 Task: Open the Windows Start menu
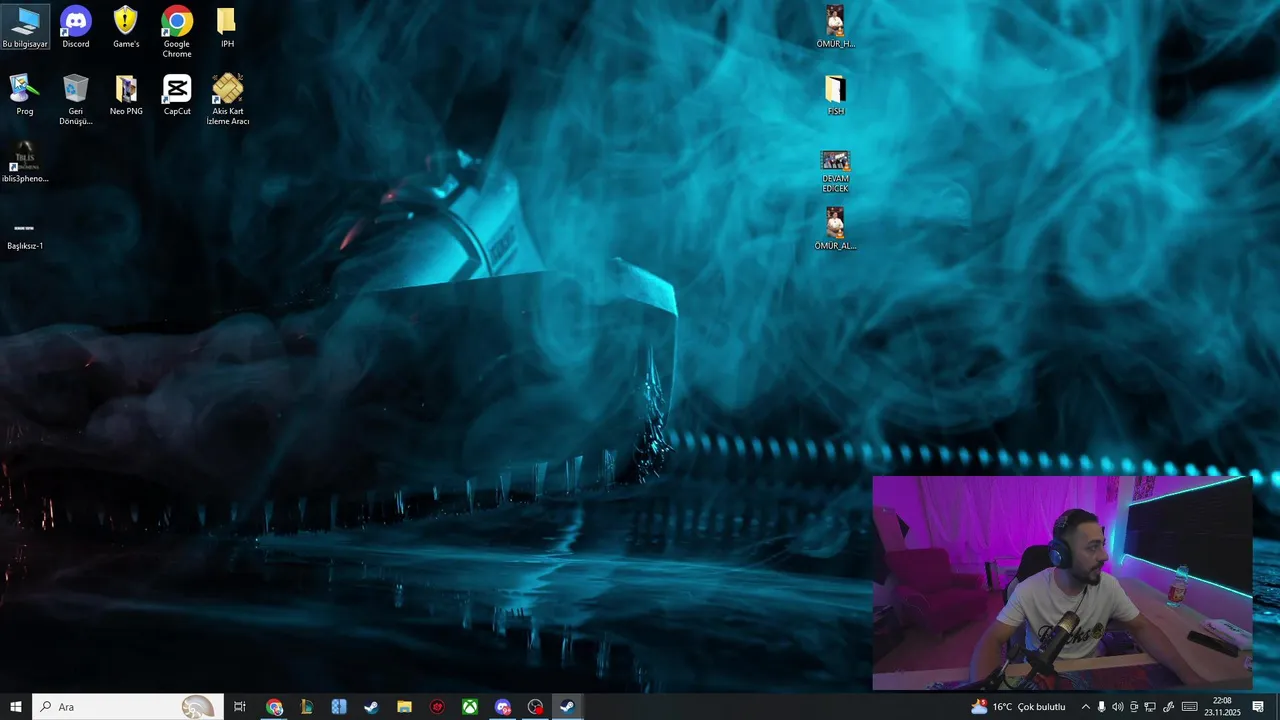(x=16, y=707)
